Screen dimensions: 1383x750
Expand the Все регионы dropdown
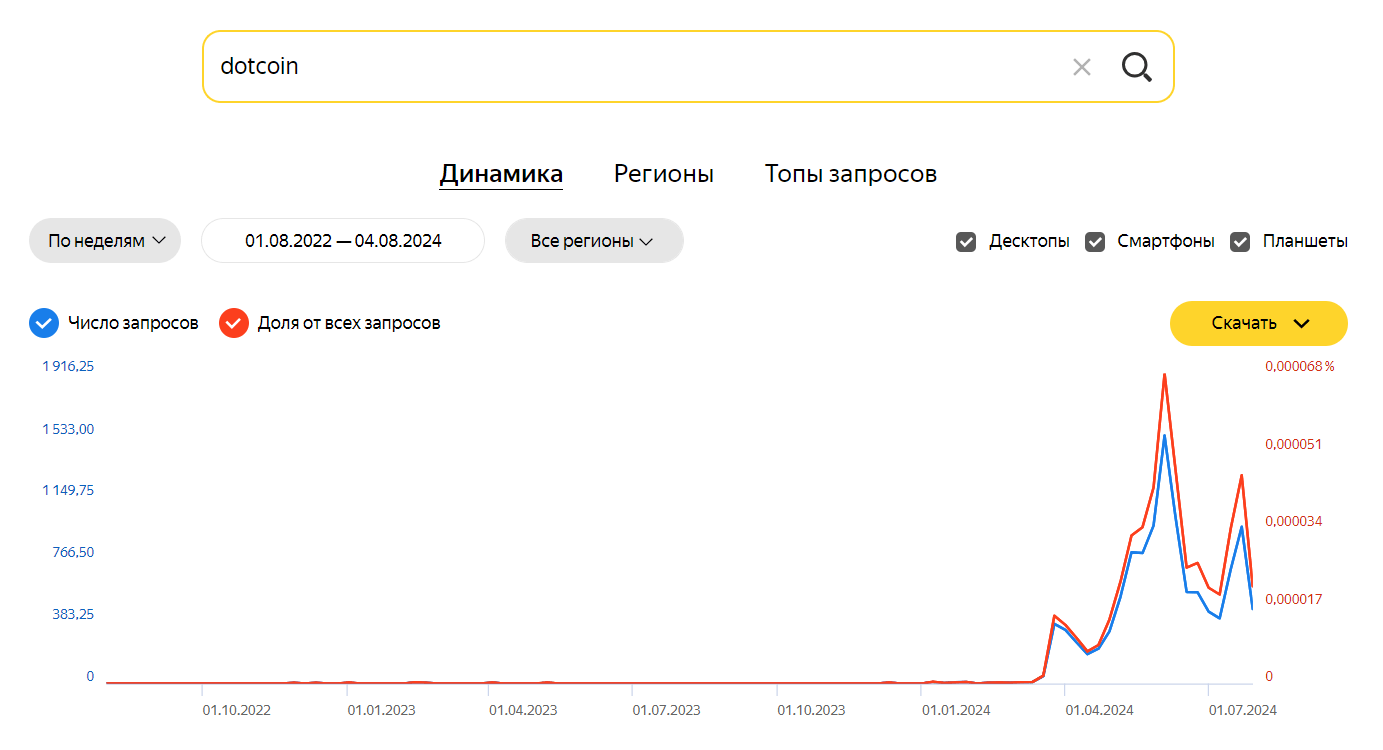point(593,241)
